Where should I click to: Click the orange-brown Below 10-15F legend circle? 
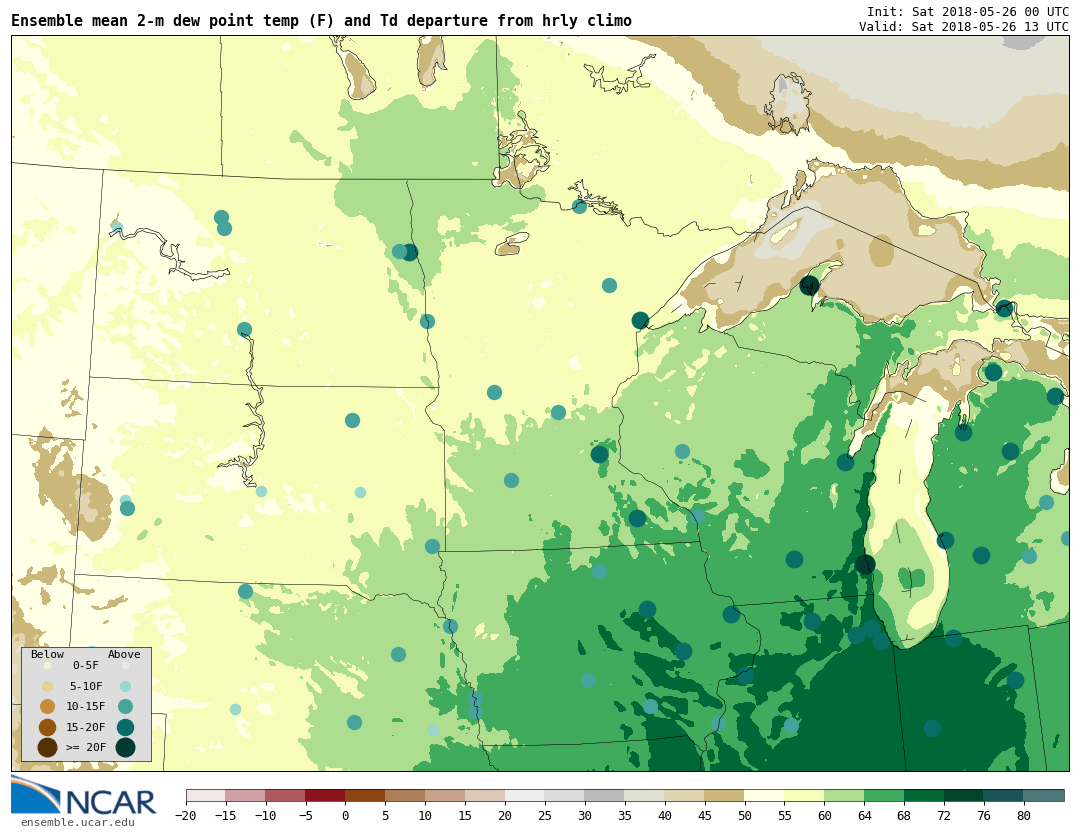point(48,707)
